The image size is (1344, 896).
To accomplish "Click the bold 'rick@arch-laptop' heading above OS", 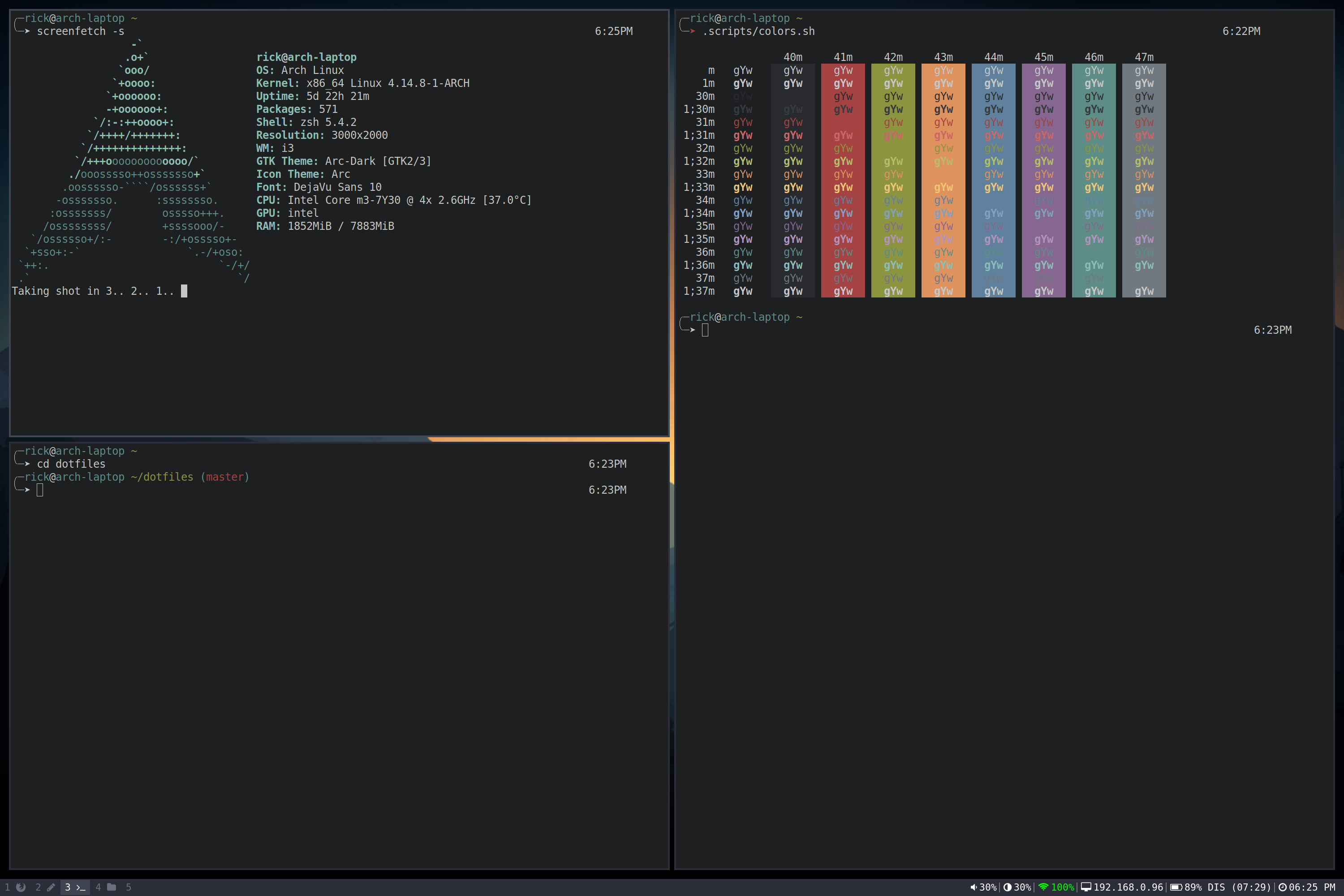I will tap(306, 57).
